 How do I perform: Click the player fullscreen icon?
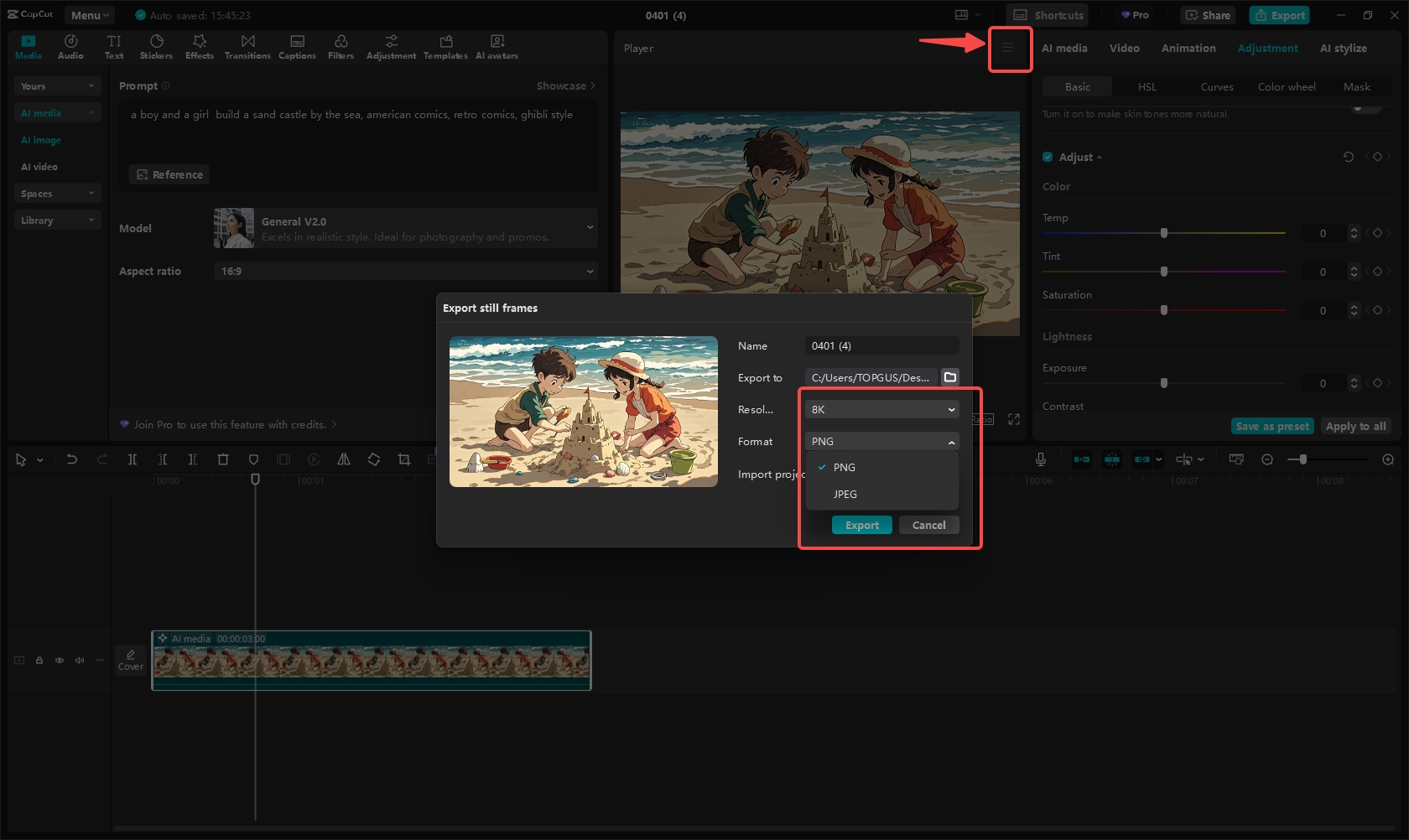pos(1014,419)
